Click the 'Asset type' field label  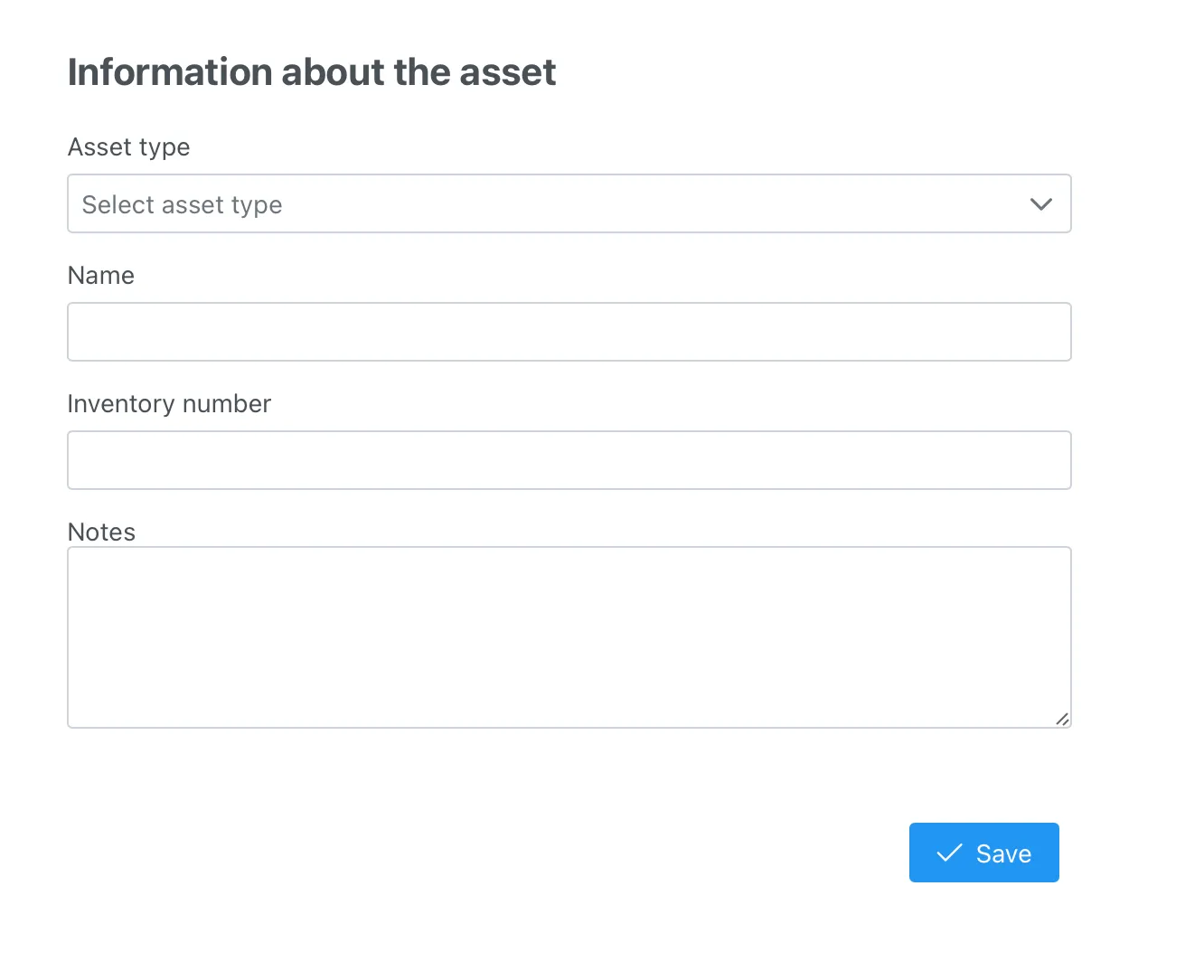click(x=128, y=147)
